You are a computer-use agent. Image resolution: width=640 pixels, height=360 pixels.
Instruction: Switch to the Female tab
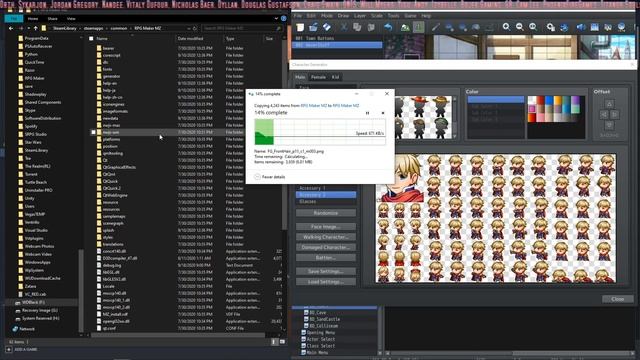point(318,77)
